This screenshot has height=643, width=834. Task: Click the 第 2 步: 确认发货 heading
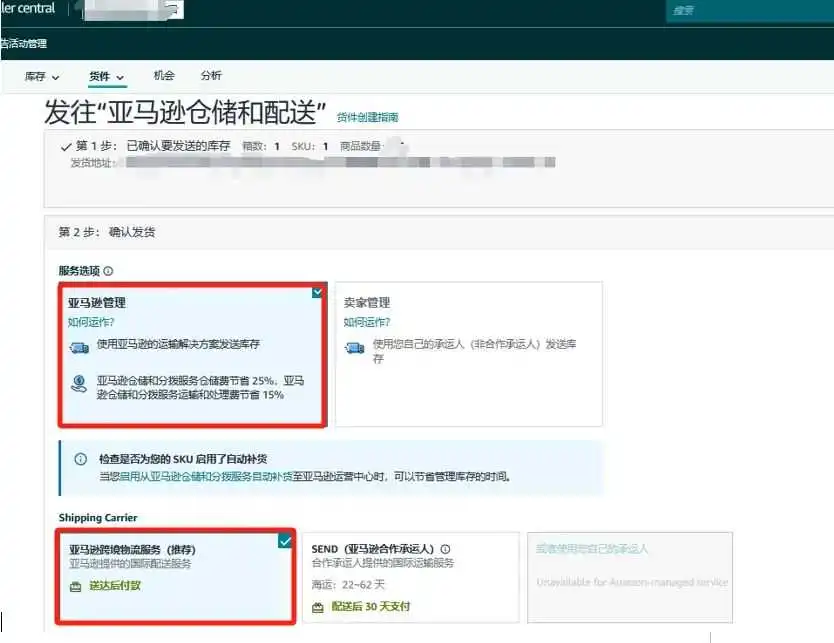[107, 232]
